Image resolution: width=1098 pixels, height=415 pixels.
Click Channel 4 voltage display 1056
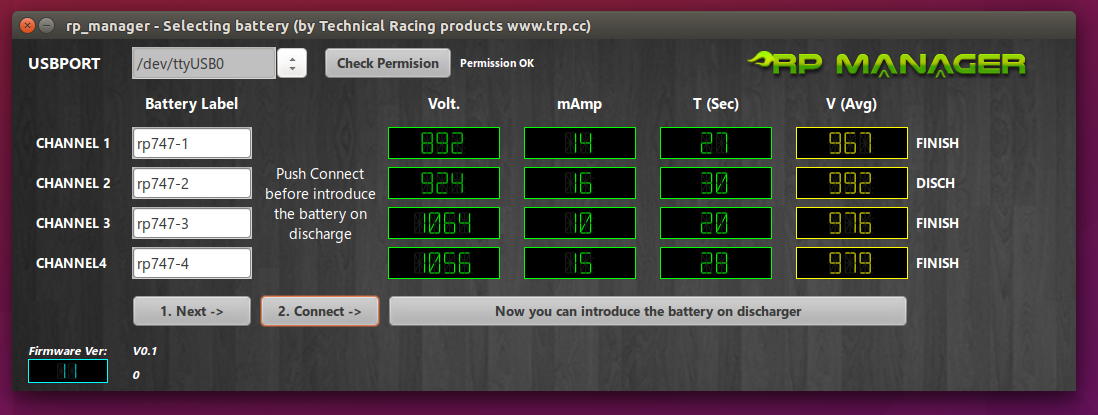point(444,263)
